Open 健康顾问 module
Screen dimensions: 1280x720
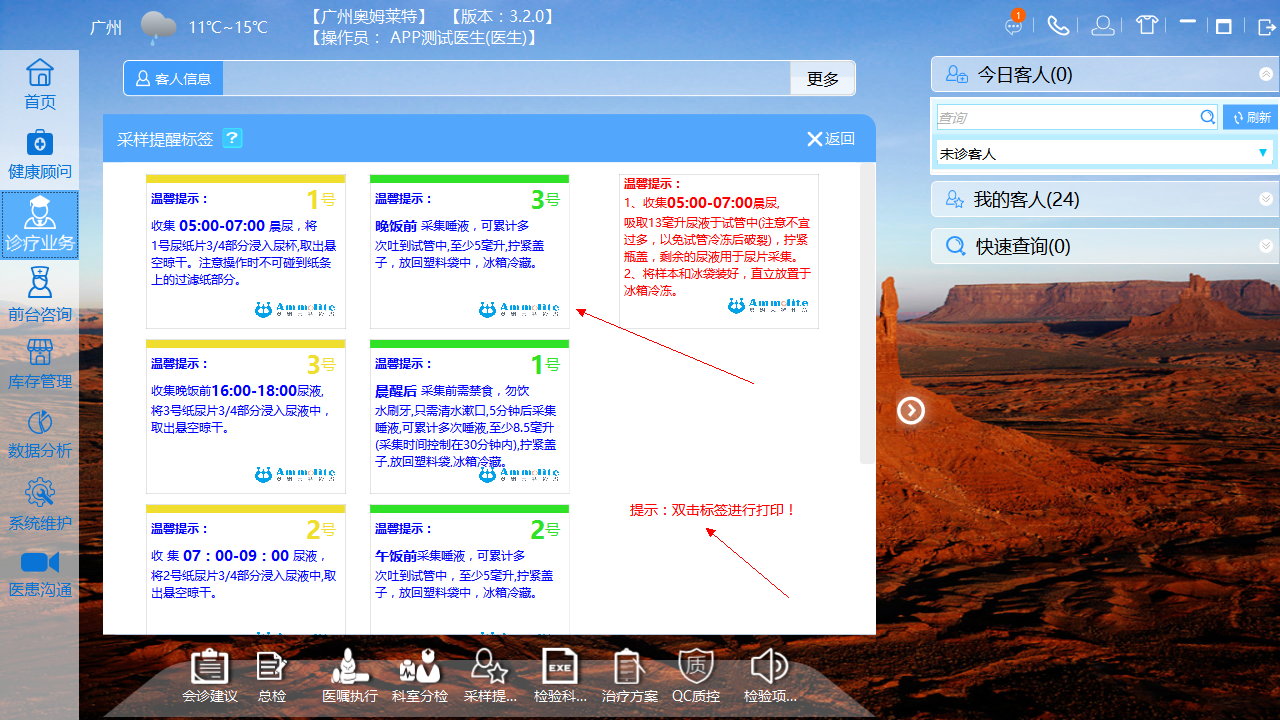[40, 154]
